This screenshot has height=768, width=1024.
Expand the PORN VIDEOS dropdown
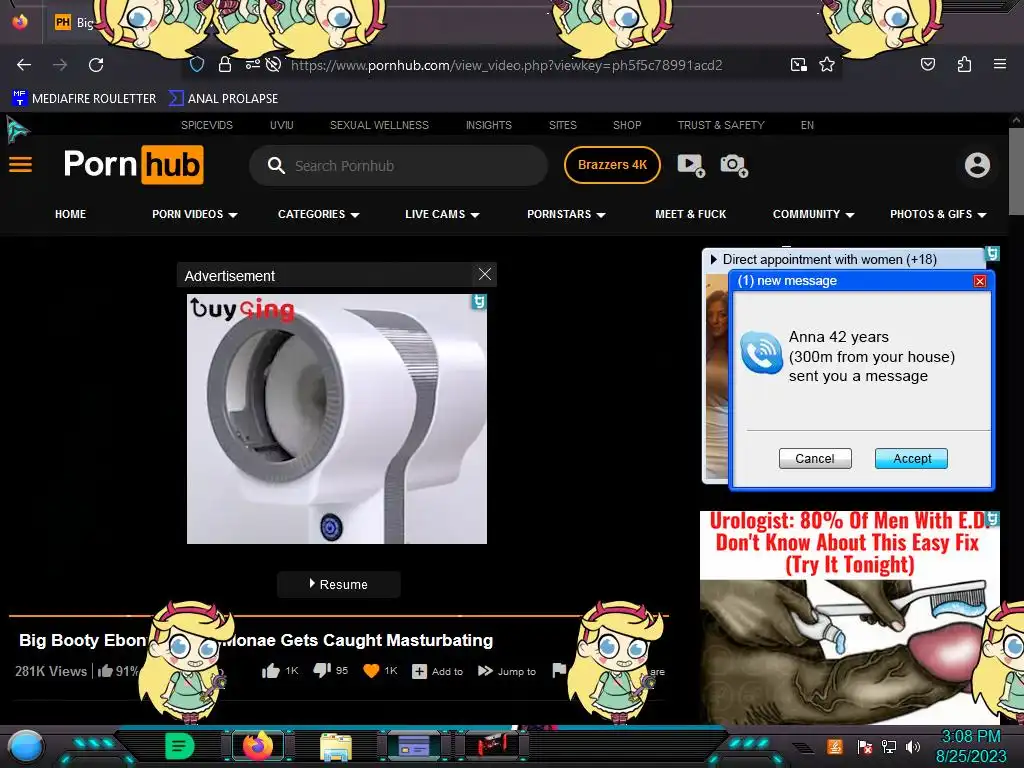pos(195,214)
